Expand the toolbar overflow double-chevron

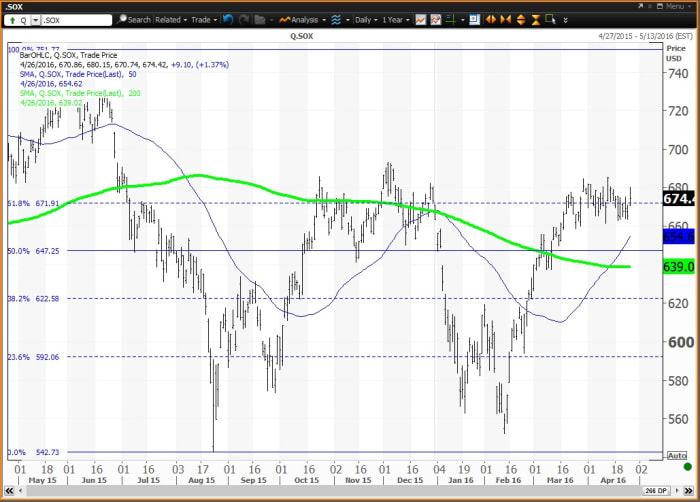(x=566, y=20)
